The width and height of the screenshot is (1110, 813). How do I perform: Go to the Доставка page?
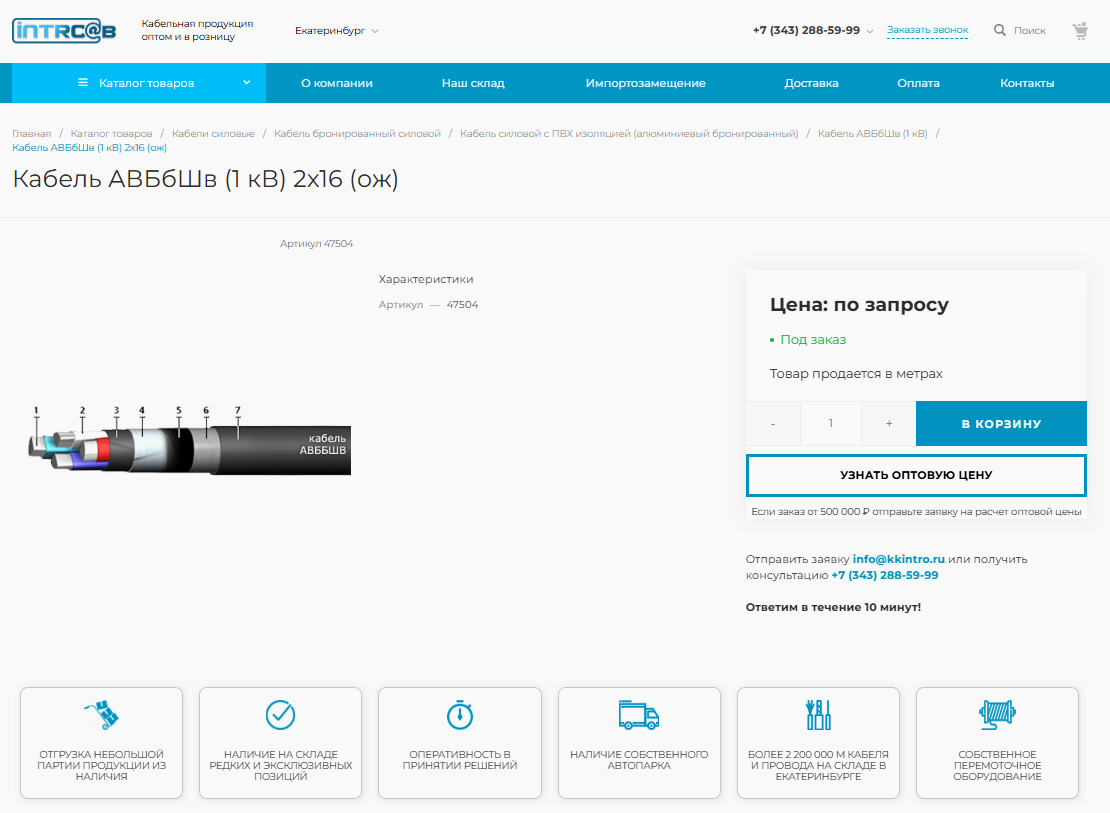coord(811,83)
